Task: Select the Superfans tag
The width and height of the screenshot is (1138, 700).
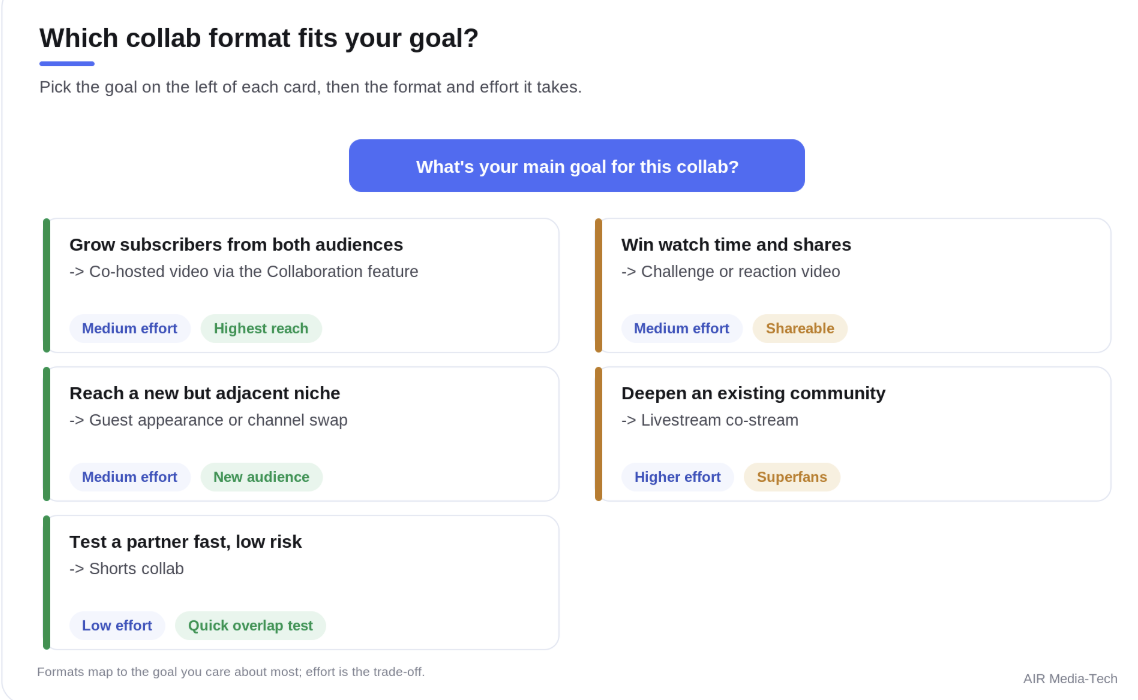Action: click(x=792, y=477)
